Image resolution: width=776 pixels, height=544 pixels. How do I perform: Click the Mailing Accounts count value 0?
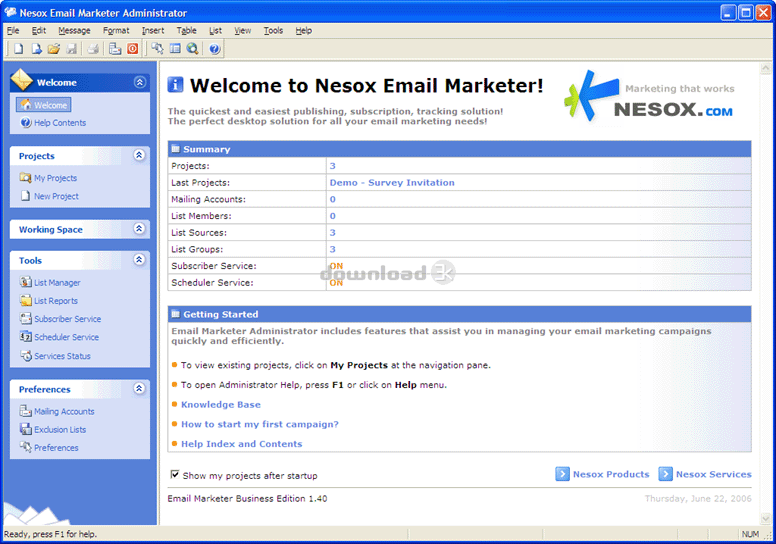[x=333, y=199]
